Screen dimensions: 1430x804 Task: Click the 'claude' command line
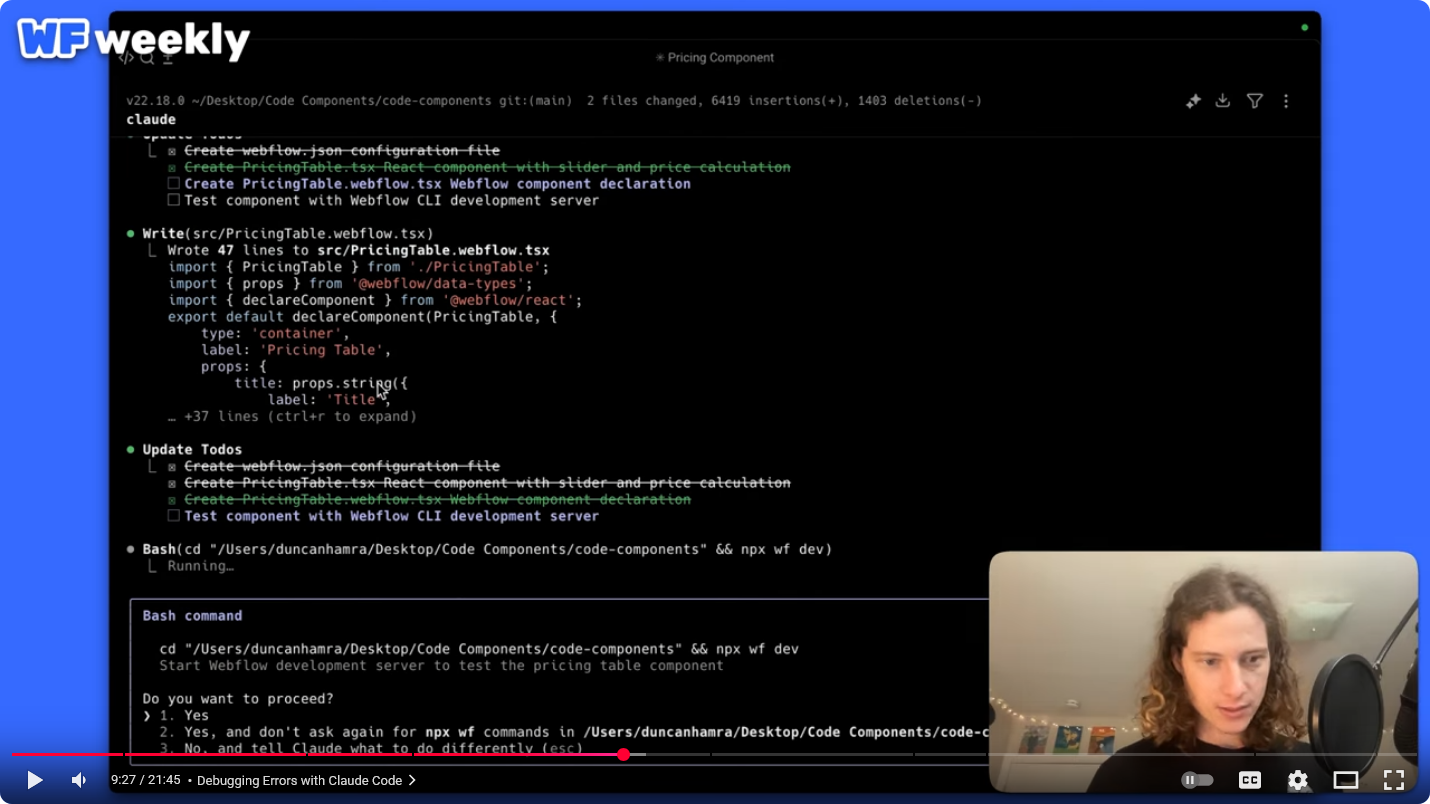click(x=151, y=120)
